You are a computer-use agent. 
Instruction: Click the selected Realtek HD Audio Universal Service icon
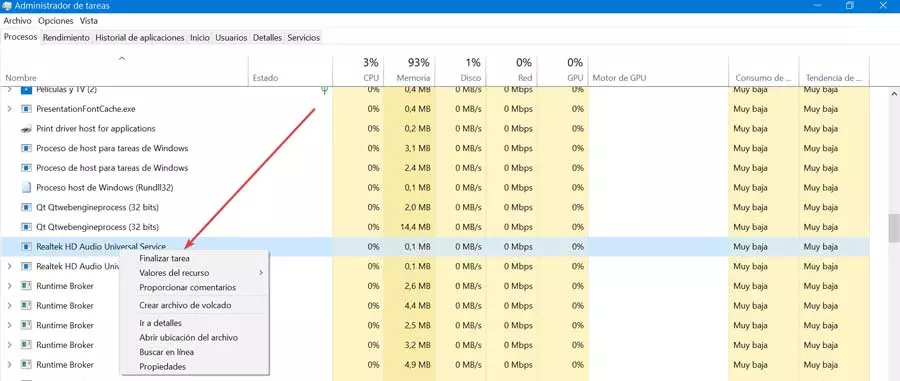26,247
